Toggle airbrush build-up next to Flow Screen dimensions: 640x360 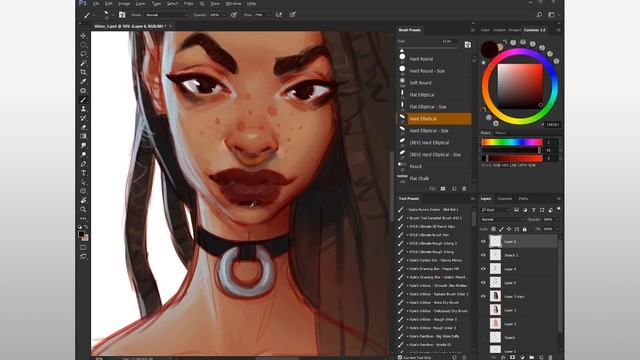pyautogui.click(x=279, y=15)
